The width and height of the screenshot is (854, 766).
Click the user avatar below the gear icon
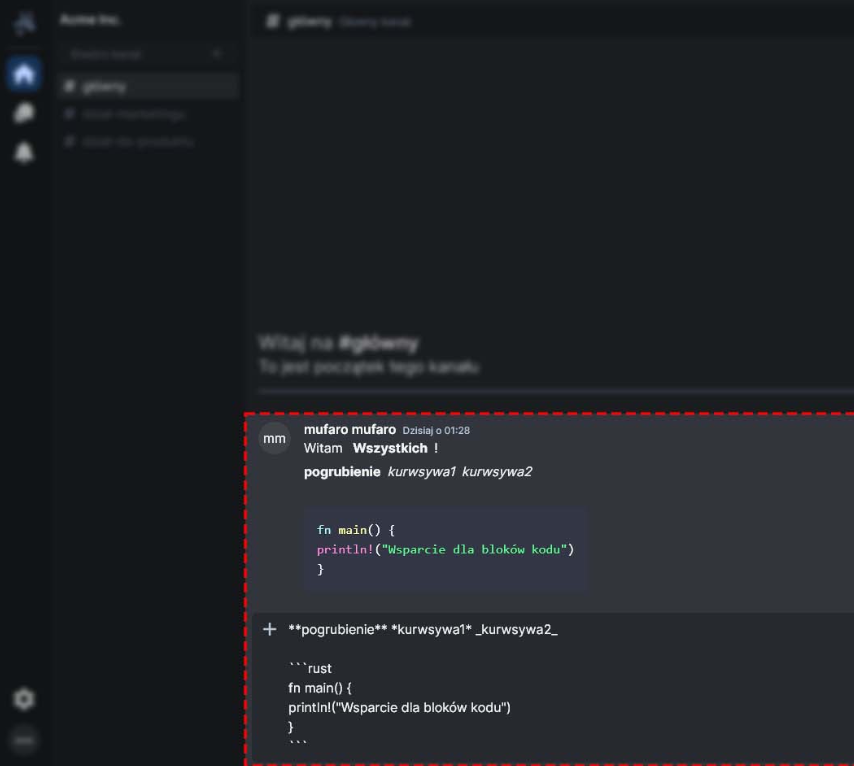24,740
